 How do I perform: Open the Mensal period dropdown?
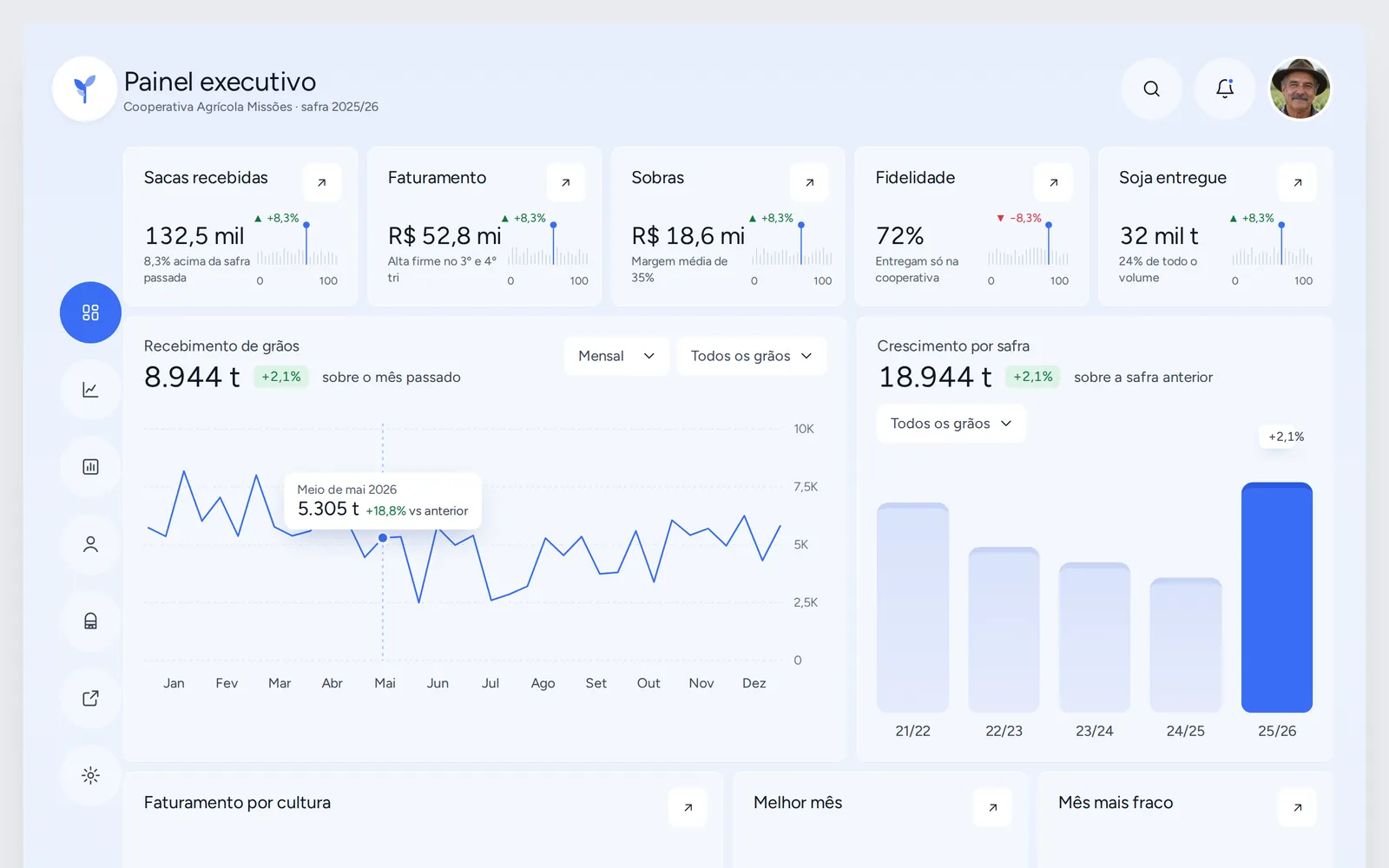click(x=616, y=356)
